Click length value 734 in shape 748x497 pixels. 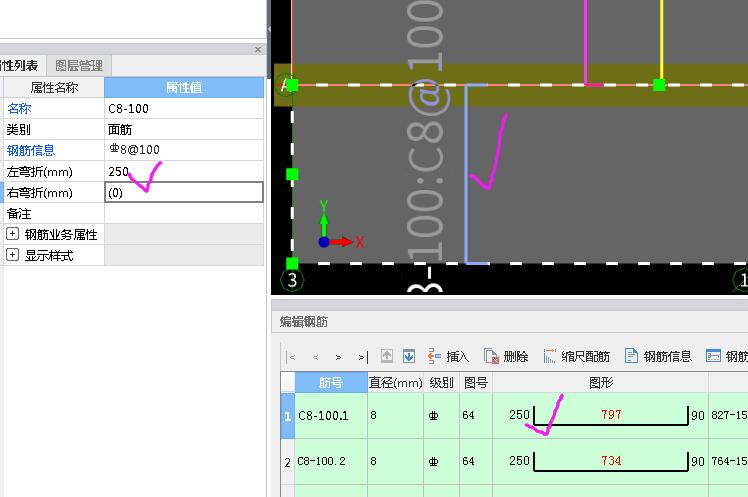pyautogui.click(x=611, y=460)
